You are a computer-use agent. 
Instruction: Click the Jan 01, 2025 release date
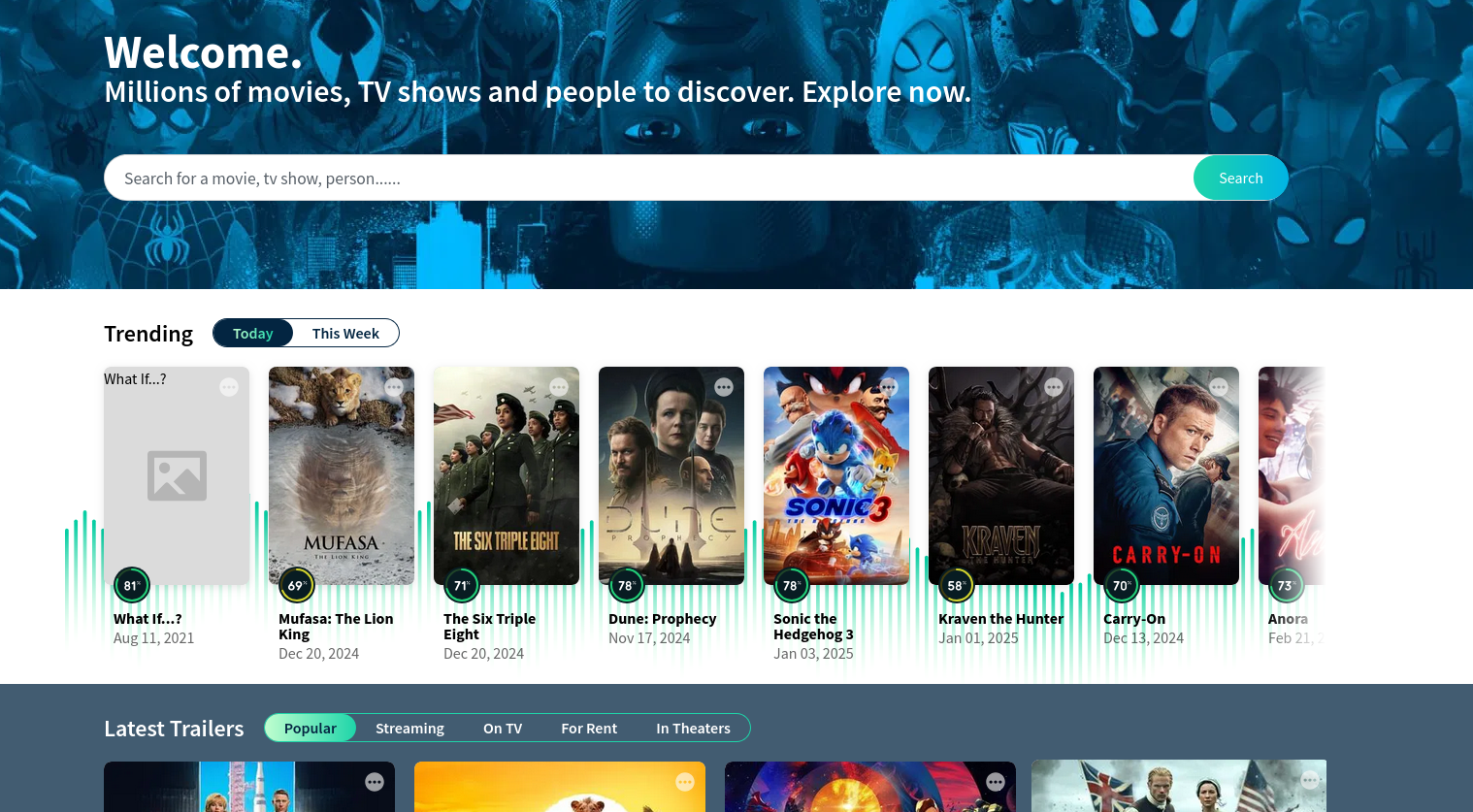[x=978, y=638]
